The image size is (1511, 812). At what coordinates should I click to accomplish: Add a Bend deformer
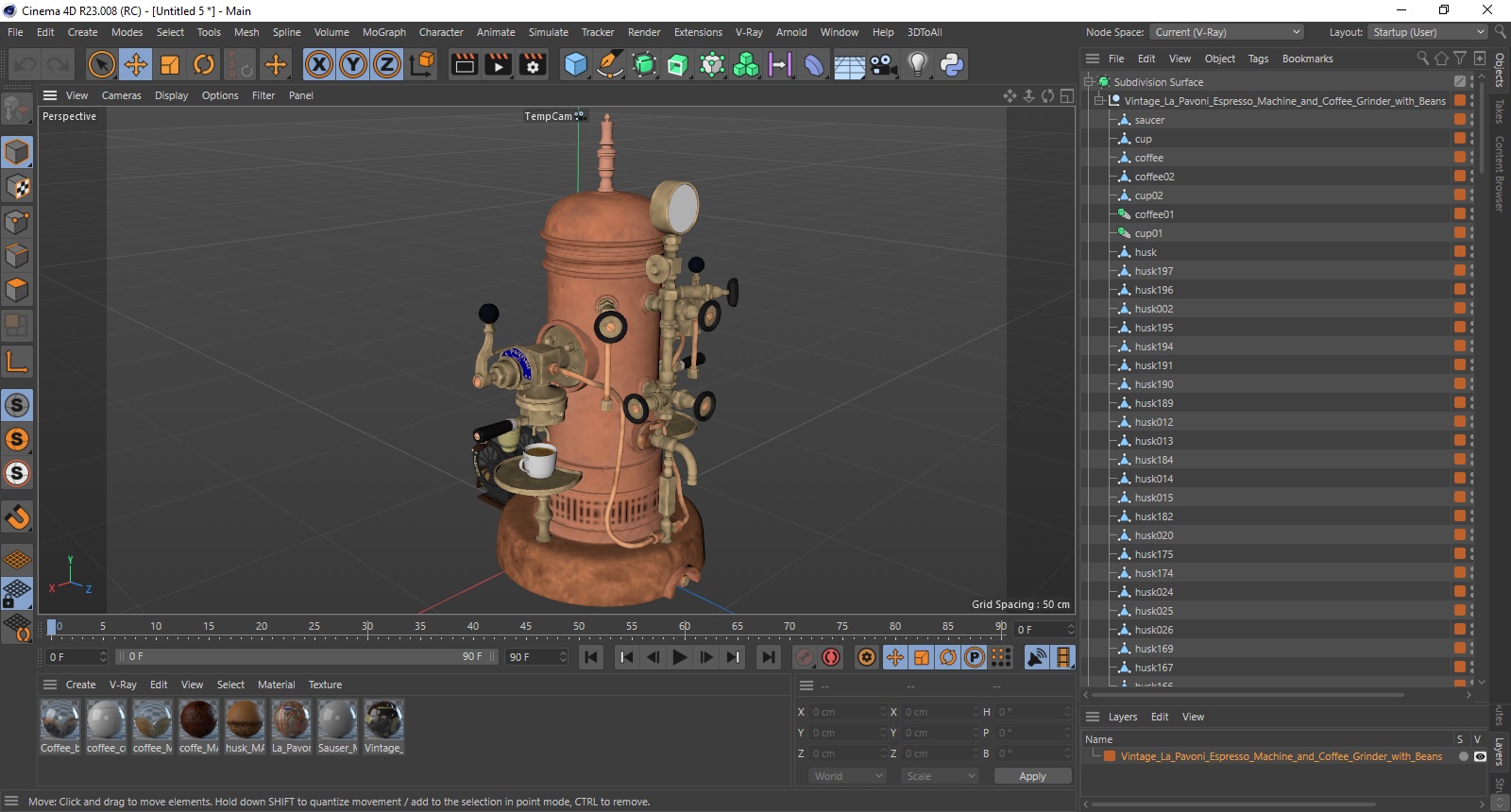point(814,64)
